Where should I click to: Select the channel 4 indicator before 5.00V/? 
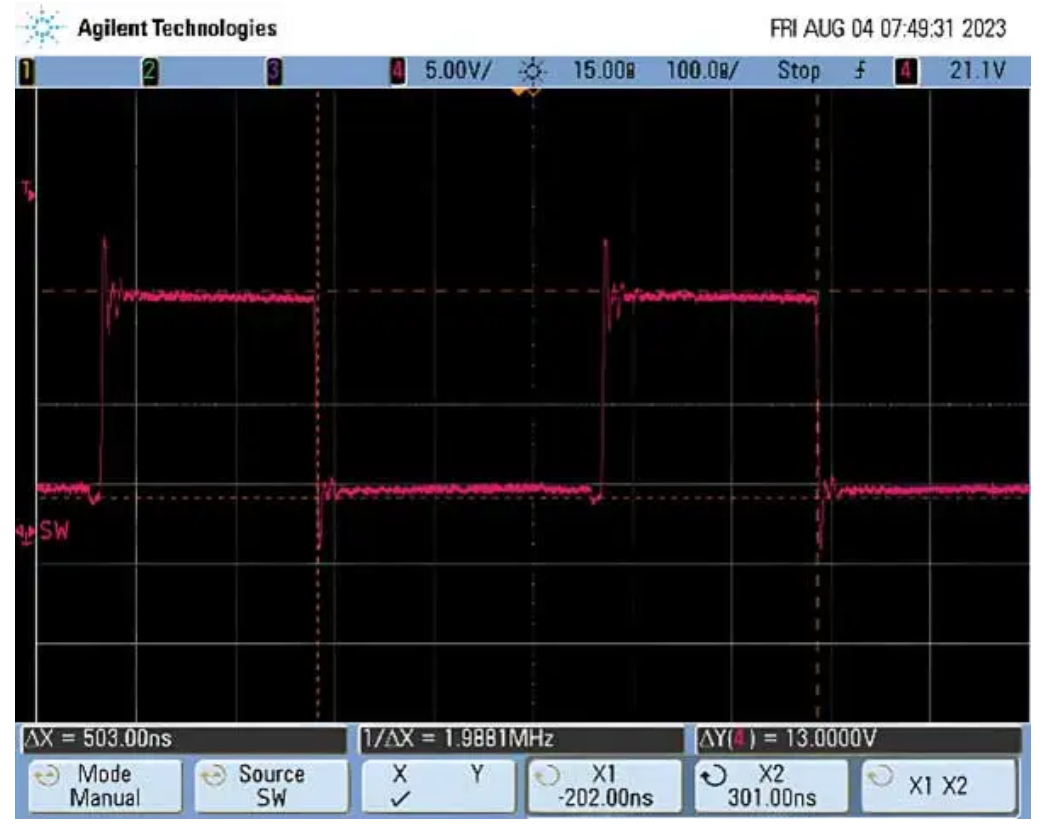[x=397, y=71]
